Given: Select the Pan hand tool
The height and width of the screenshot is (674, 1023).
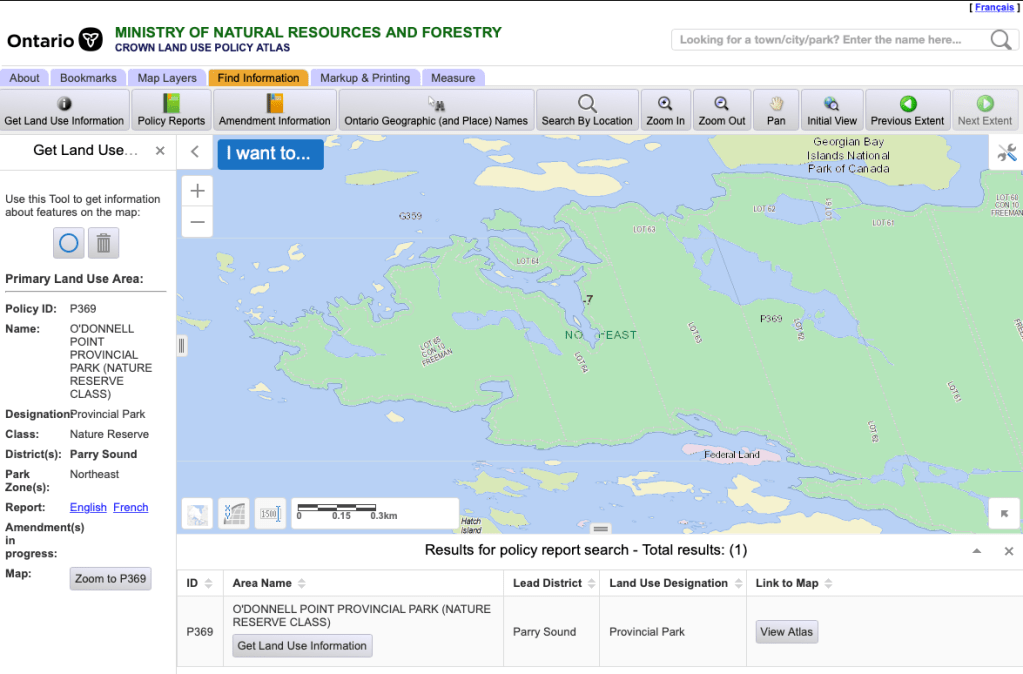Looking at the screenshot, I should (776, 110).
